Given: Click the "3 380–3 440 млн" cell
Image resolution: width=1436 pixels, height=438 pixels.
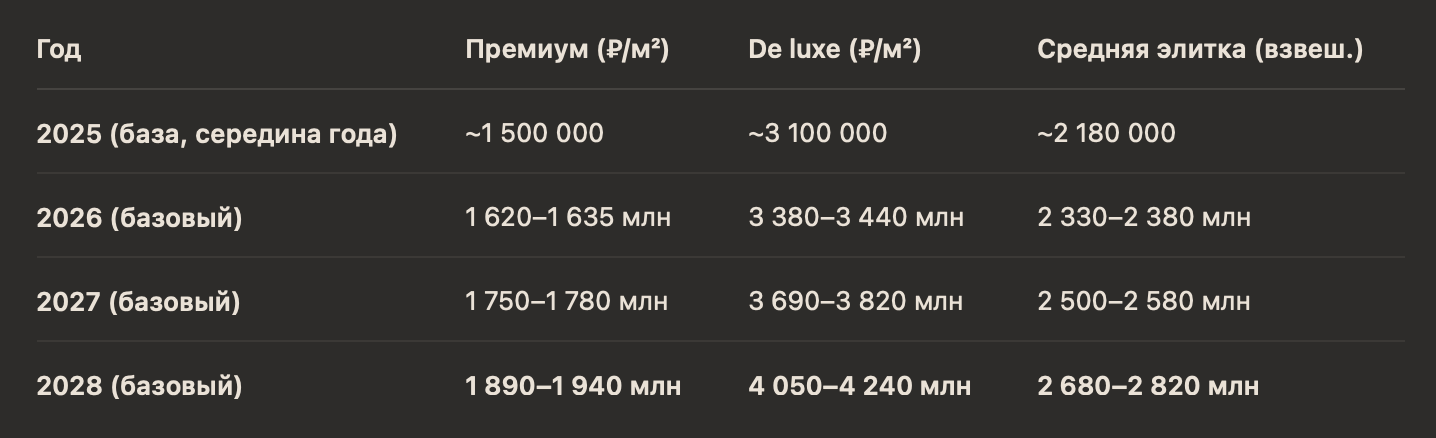Looking at the screenshot, I should pos(856,218).
